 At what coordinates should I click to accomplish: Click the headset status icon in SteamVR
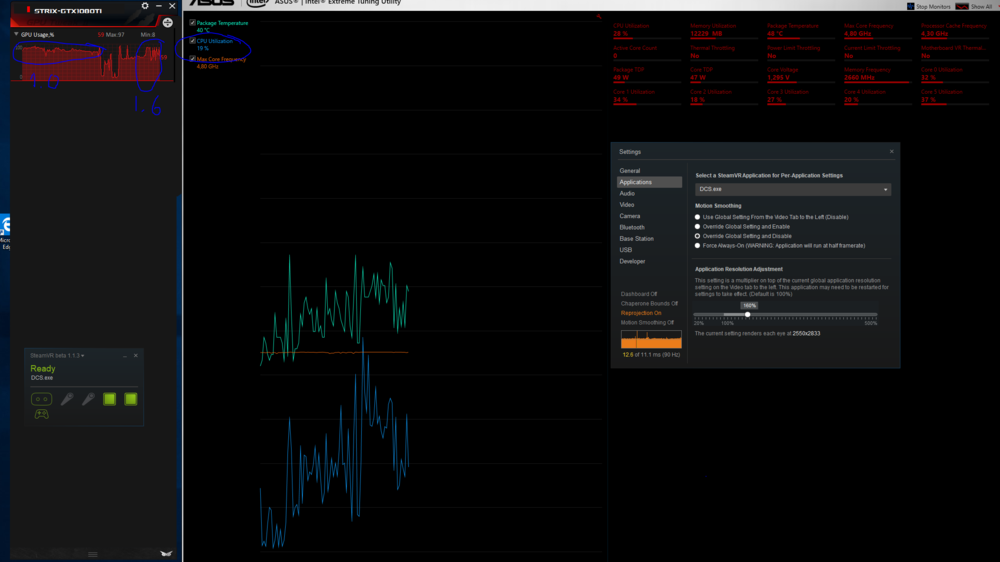(41, 399)
